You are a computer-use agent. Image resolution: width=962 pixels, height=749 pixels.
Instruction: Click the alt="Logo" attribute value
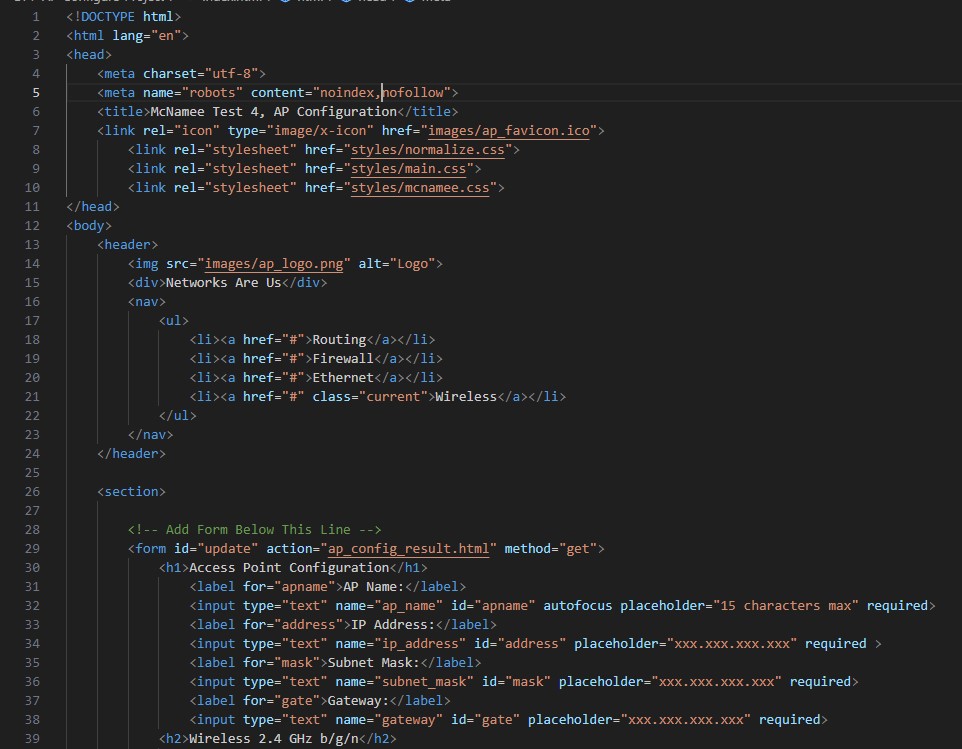pyautogui.click(x=412, y=264)
